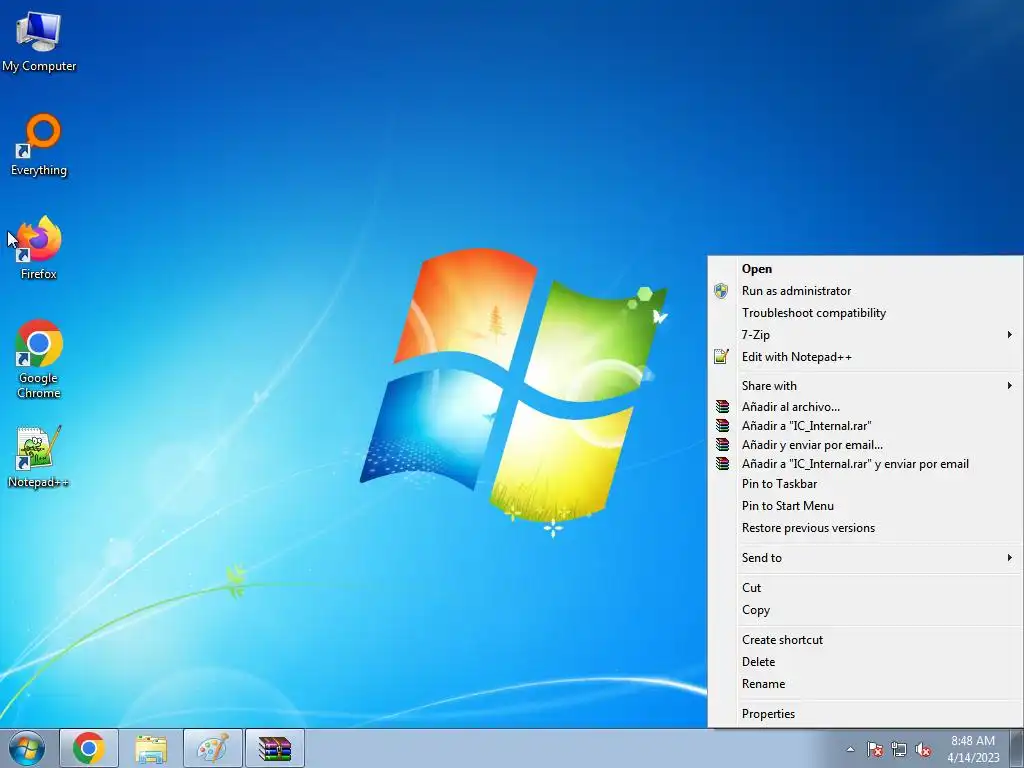Select Pin to Taskbar
Image resolution: width=1024 pixels, height=768 pixels.
tap(865, 484)
